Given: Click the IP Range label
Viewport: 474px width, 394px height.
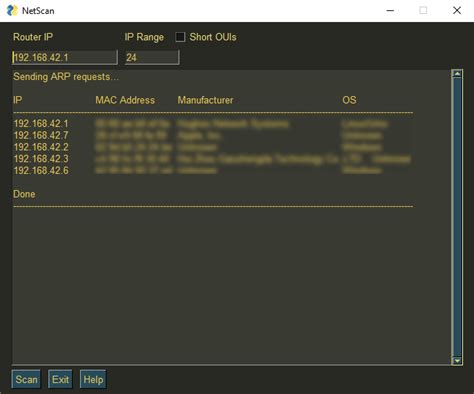Looking at the screenshot, I should tap(144, 37).
